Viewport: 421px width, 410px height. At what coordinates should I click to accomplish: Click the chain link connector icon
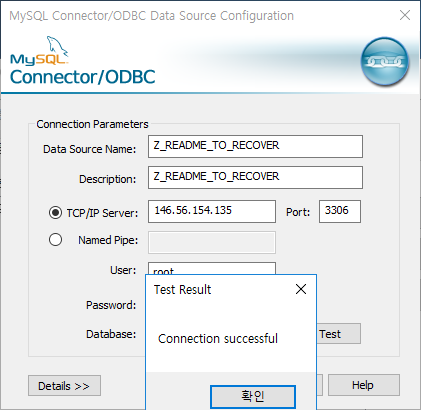click(385, 62)
